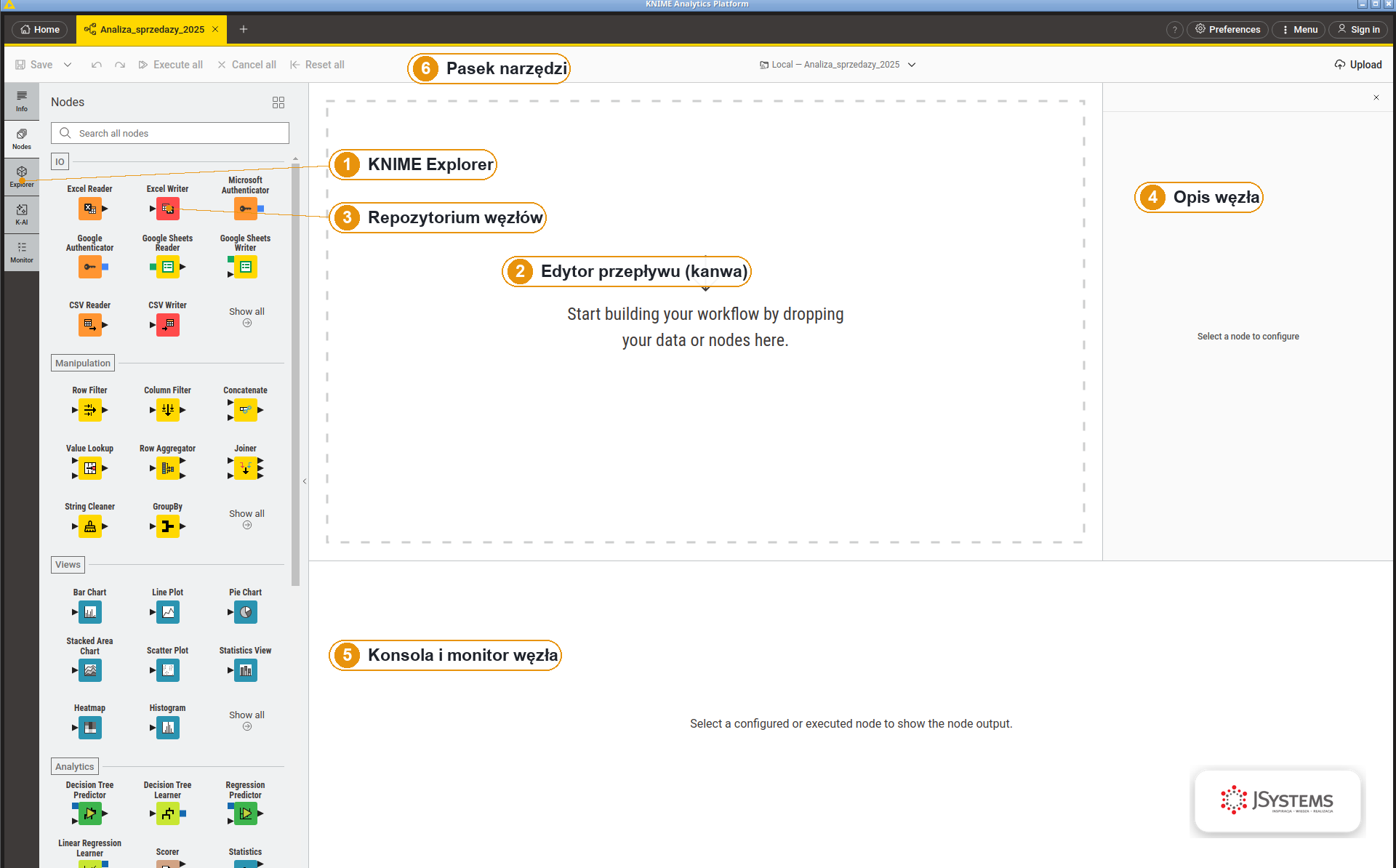Open the Explorer side panel
The width and height of the screenshot is (1396, 868).
(x=22, y=177)
